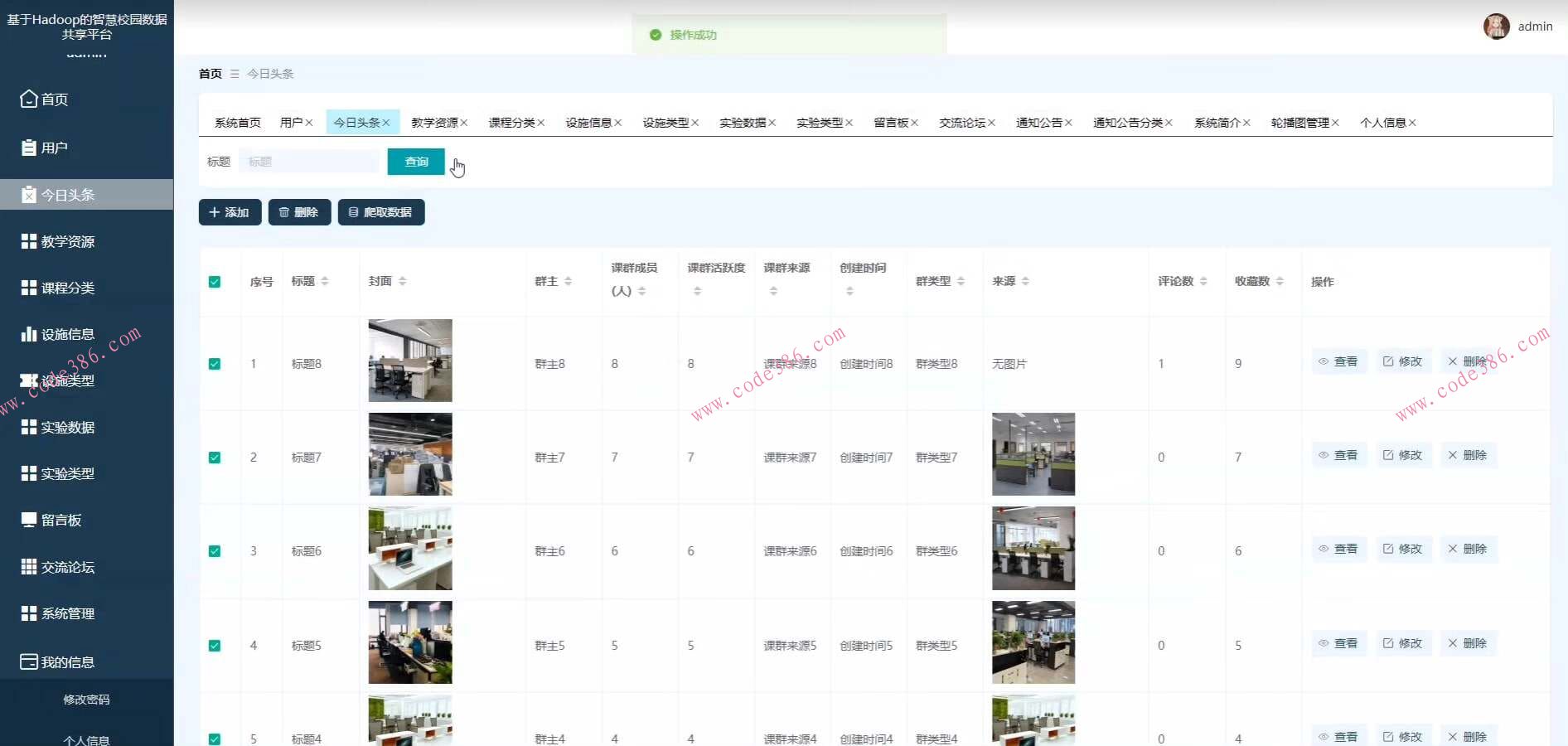Switch to the 系统首页 tab
The height and width of the screenshot is (746, 1568).
coord(236,122)
